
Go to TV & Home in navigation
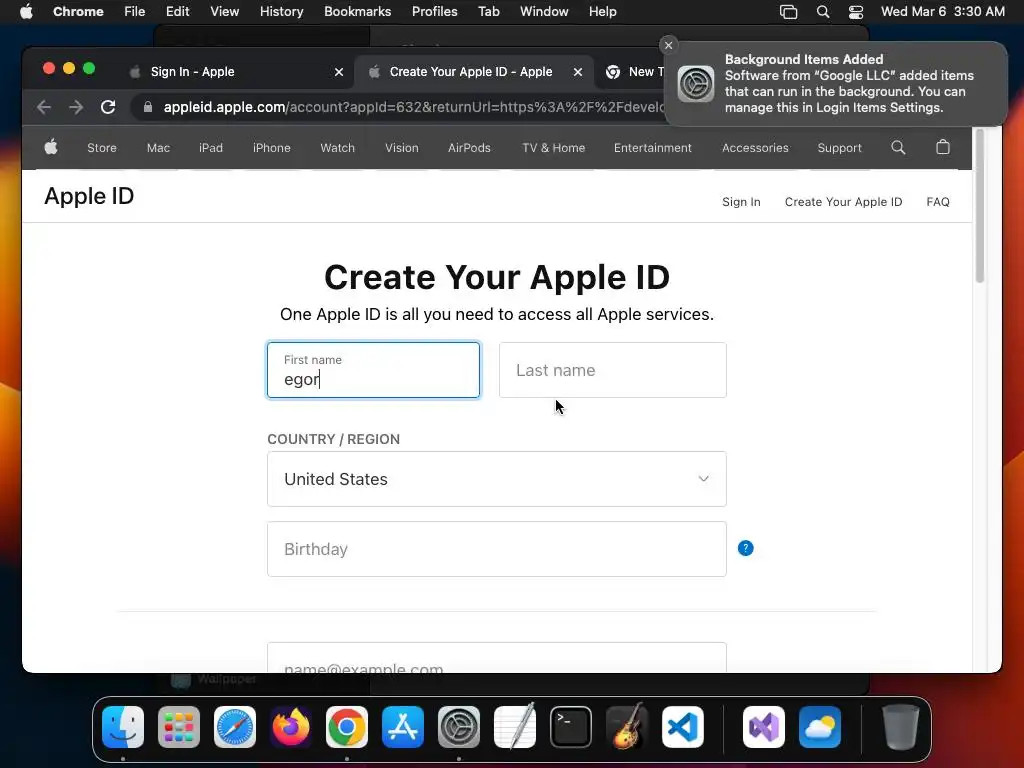click(553, 148)
